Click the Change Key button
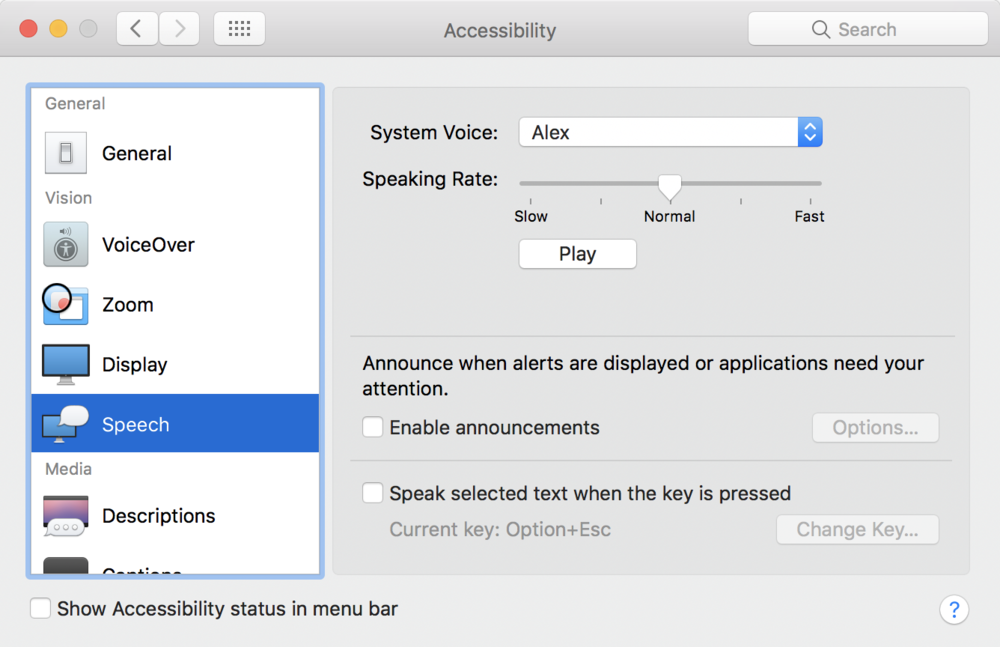The image size is (1000, 647). point(857,530)
